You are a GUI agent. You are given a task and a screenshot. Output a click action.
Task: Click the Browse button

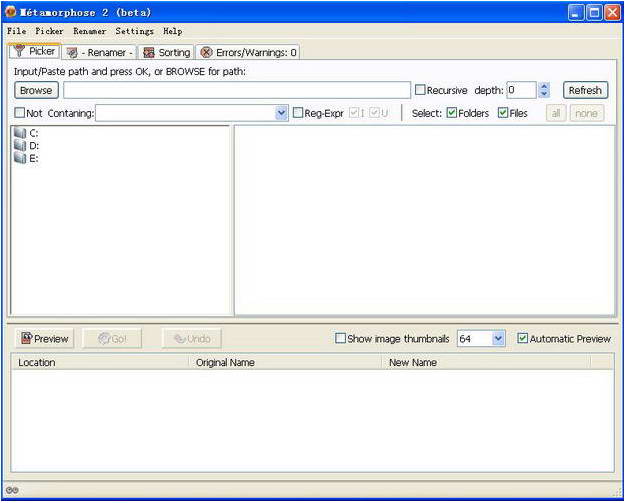click(x=36, y=90)
